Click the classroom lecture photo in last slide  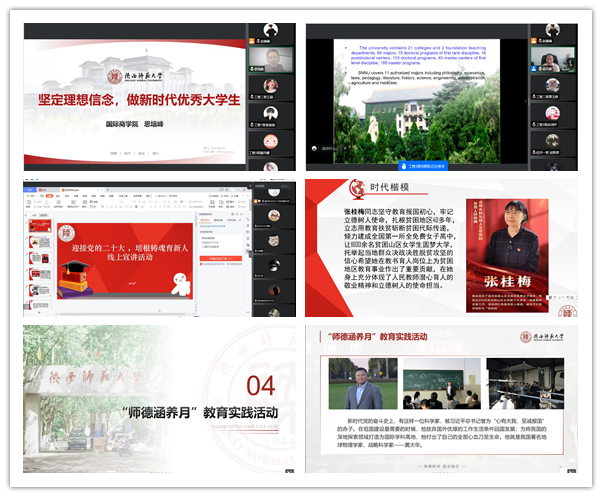coord(441,383)
